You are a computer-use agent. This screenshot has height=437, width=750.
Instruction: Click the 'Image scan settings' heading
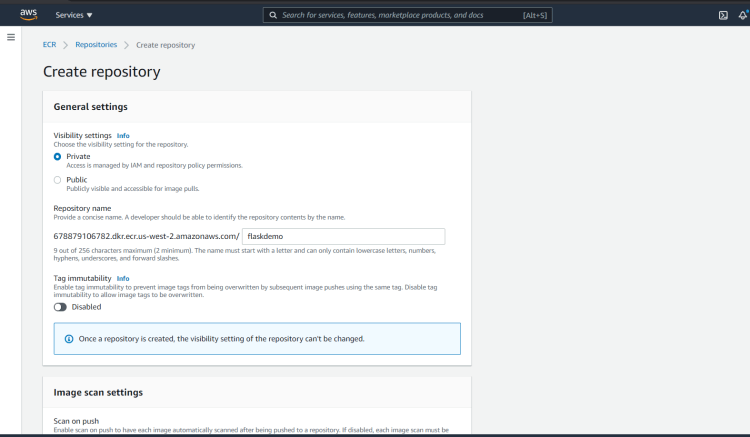coord(98,393)
